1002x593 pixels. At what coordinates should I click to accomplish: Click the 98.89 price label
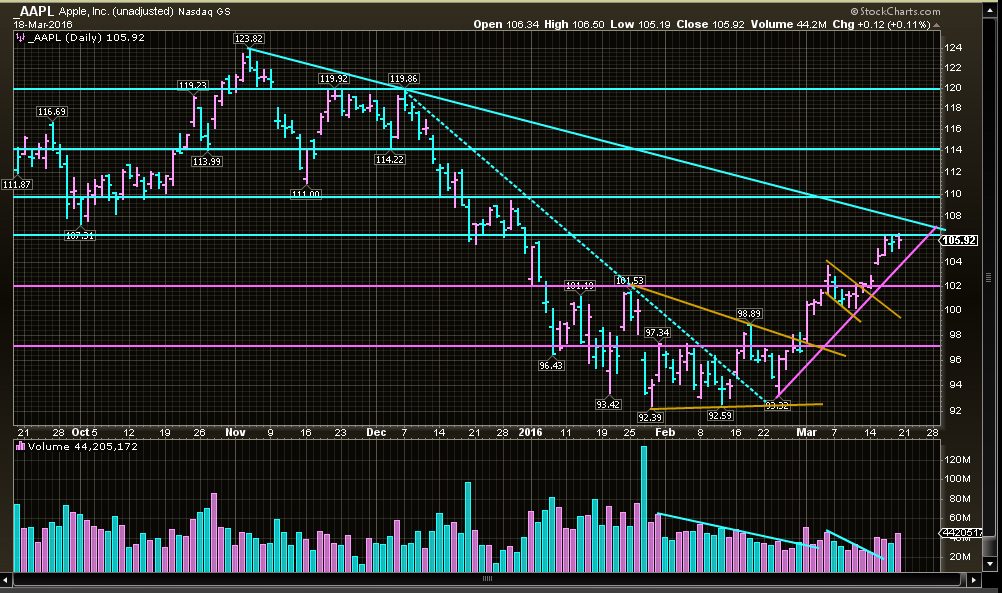point(749,313)
